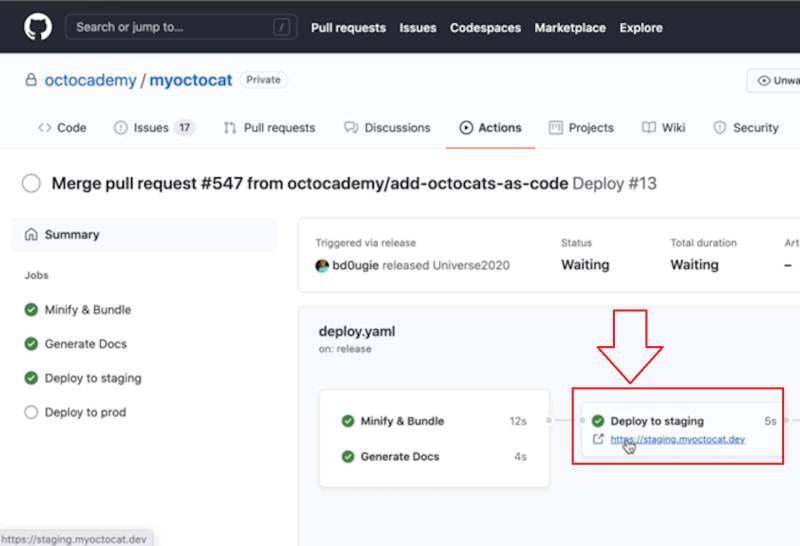
Task: Click the Discussions speech bubble icon
Action: click(x=351, y=128)
